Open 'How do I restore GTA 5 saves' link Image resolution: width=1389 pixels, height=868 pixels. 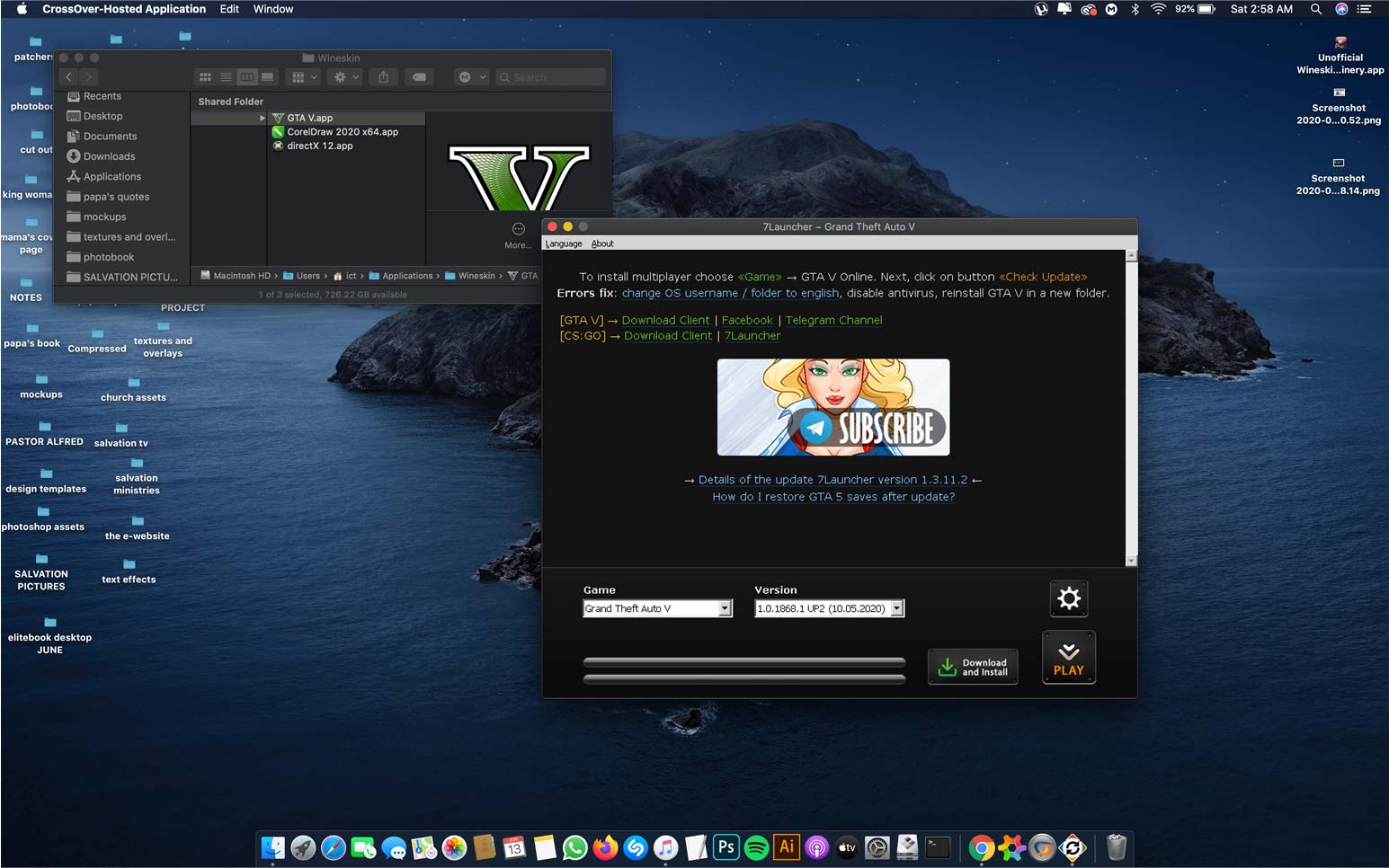click(x=833, y=497)
